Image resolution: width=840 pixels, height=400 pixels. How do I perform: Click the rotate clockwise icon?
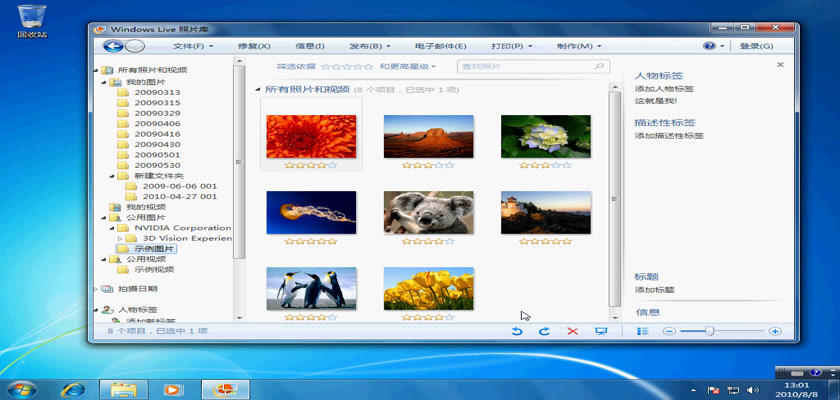545,331
